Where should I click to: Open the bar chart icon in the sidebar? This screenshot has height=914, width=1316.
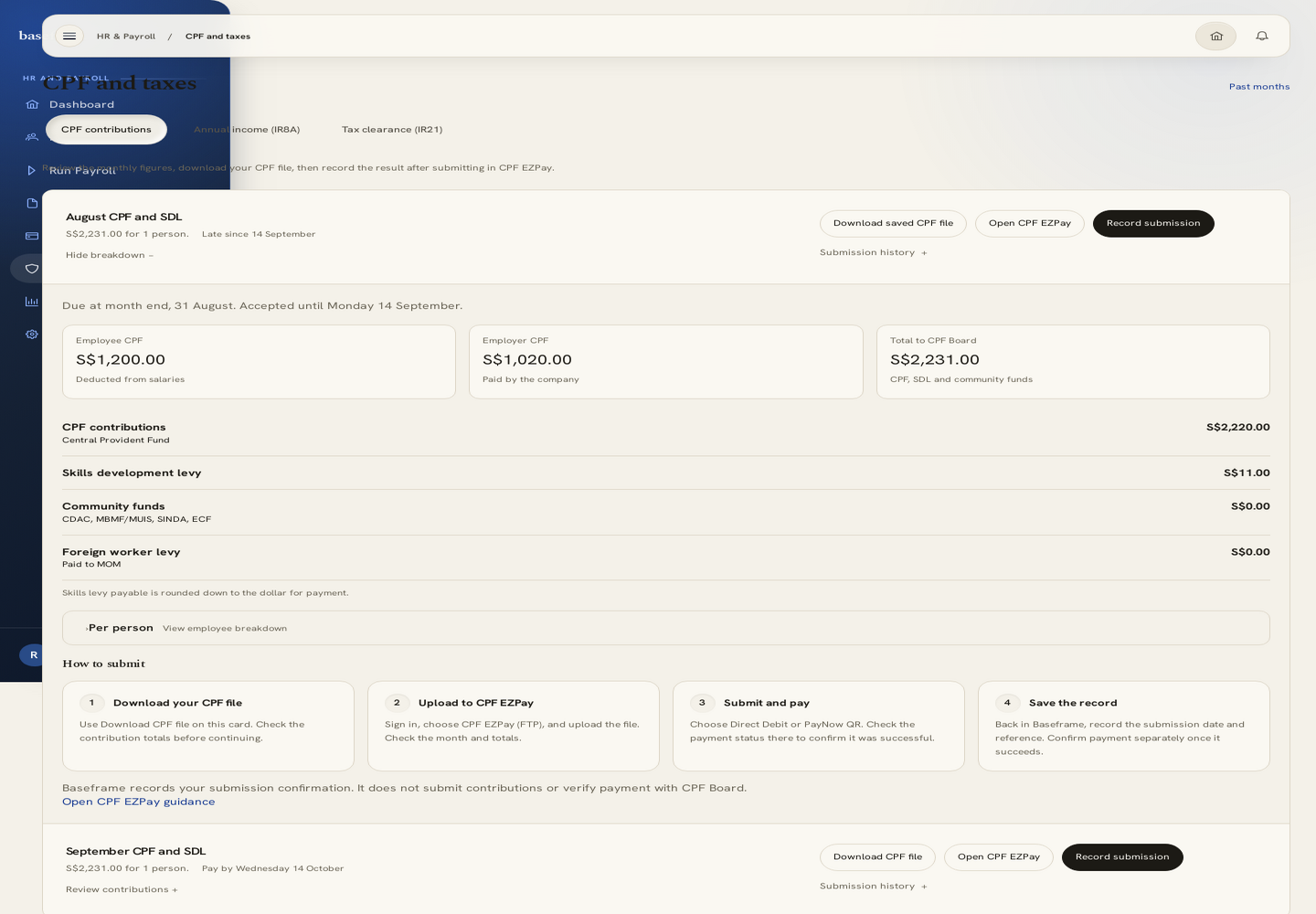(x=32, y=302)
